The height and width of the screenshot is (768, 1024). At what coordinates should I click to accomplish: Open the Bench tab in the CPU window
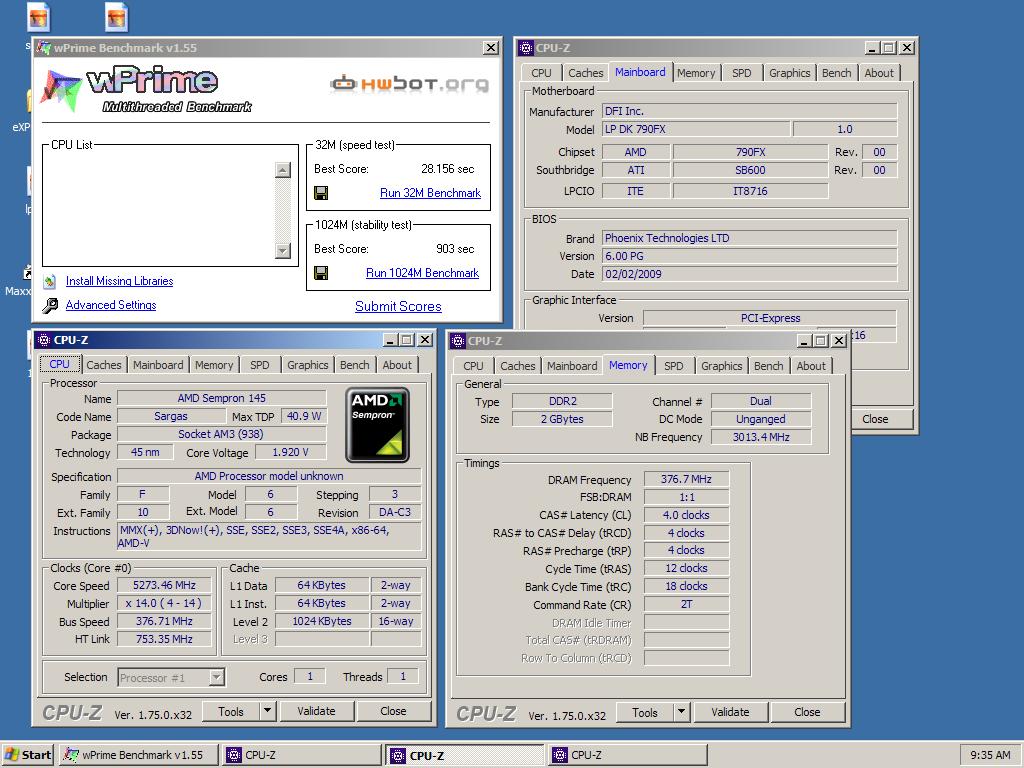pos(355,365)
